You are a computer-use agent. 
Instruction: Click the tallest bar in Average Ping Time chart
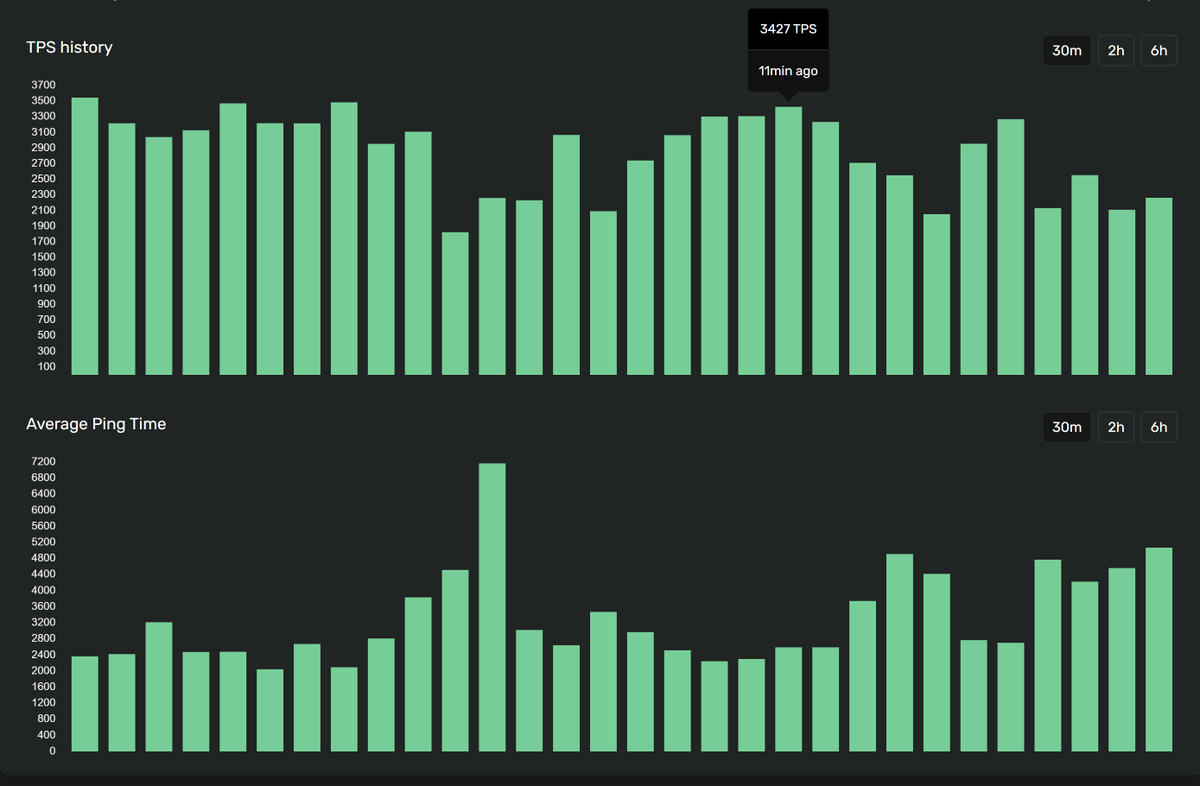pyautogui.click(x=492, y=607)
